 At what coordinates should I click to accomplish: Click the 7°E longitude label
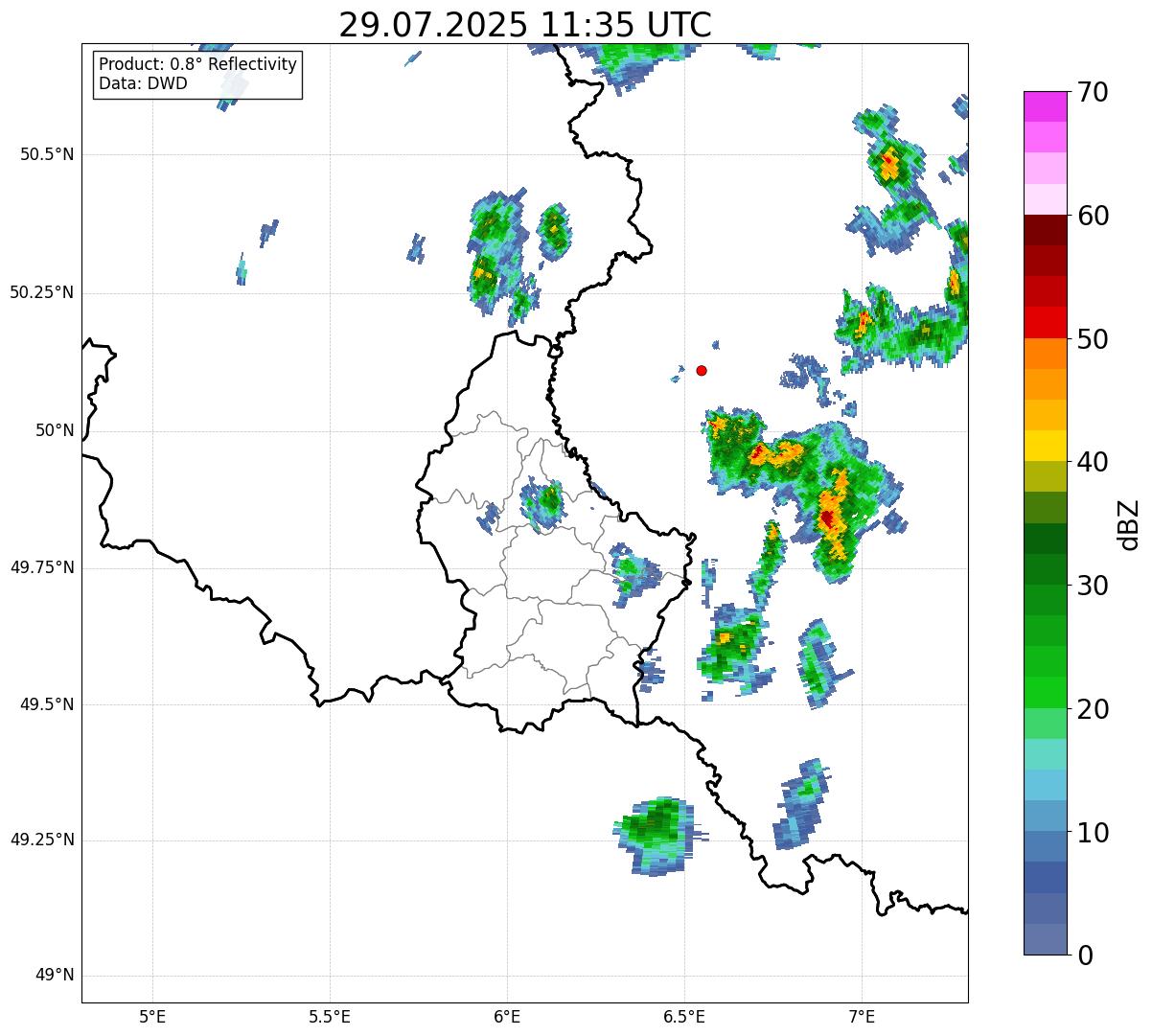(862, 1017)
